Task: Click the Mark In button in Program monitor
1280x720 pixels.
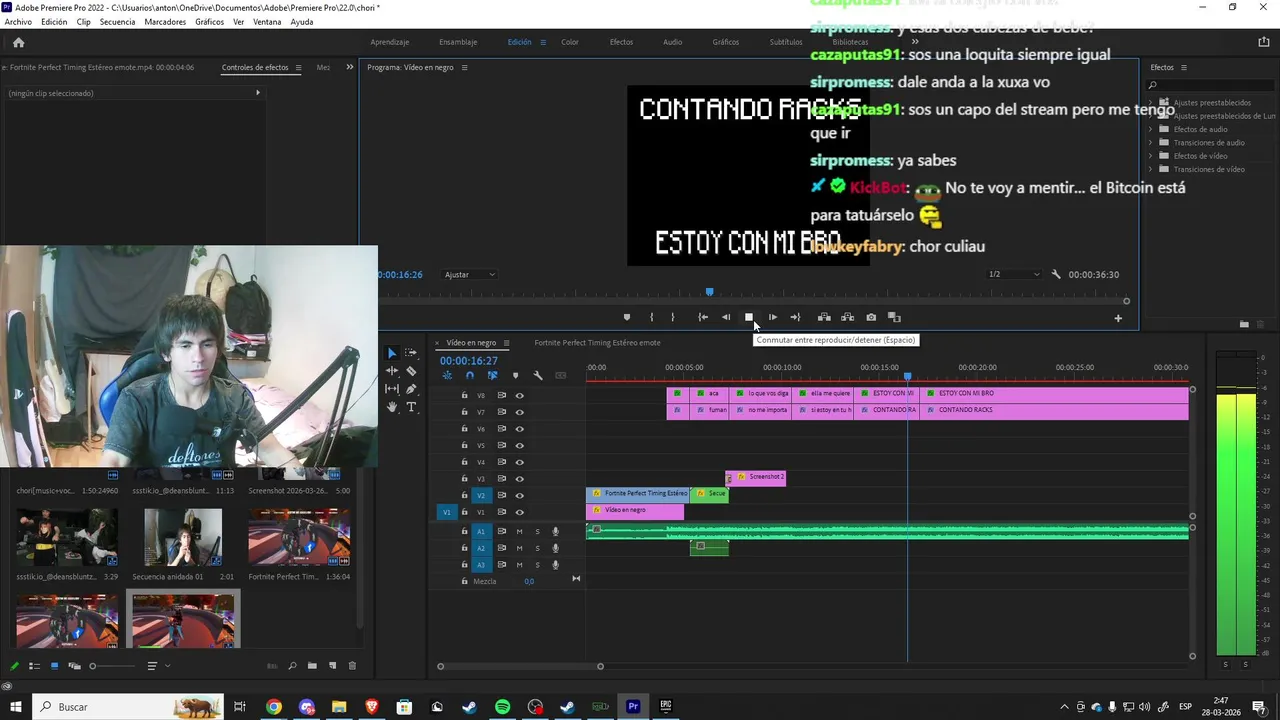Action: point(651,317)
